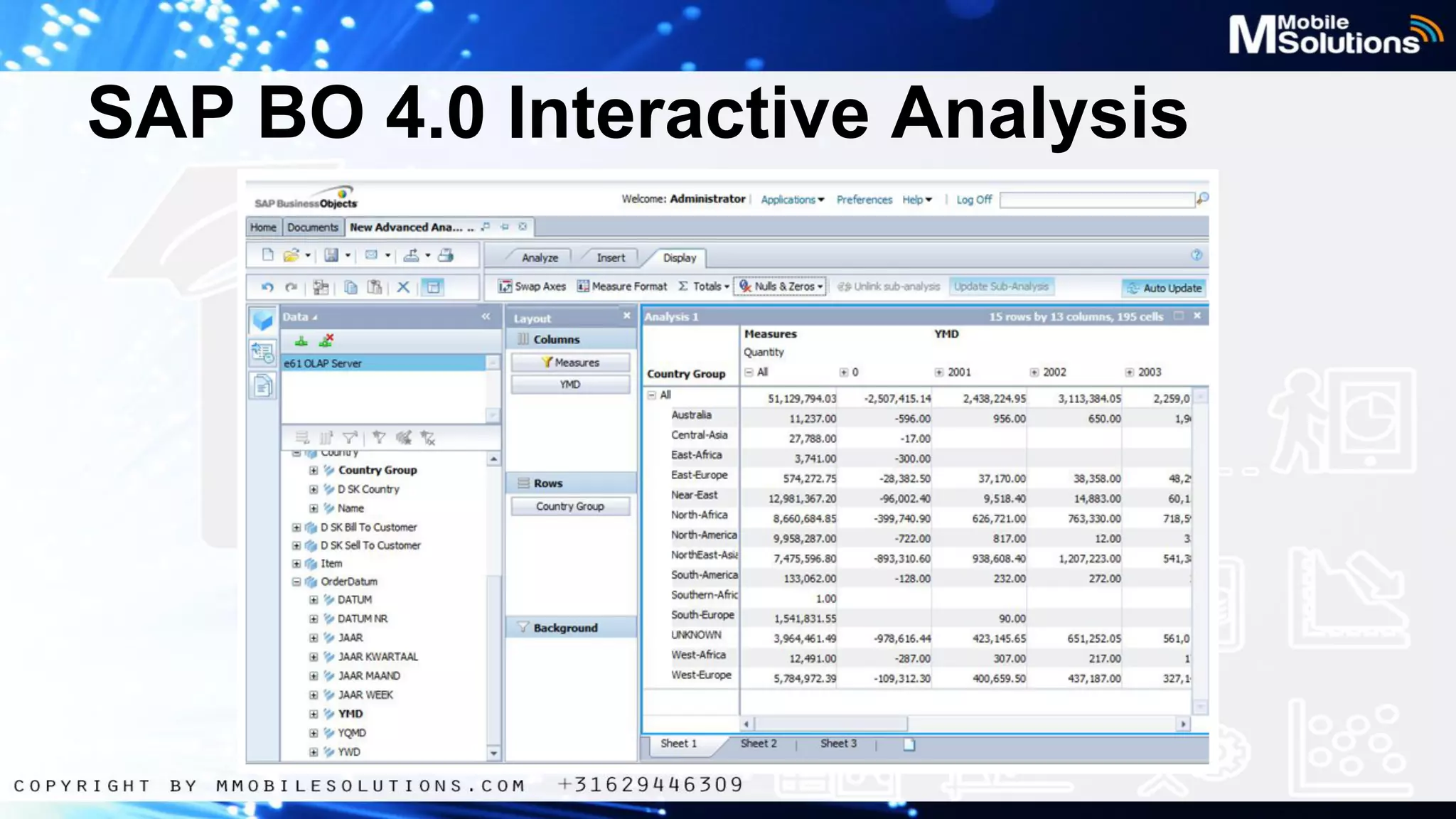Switch to the Insert tab

(x=611, y=258)
